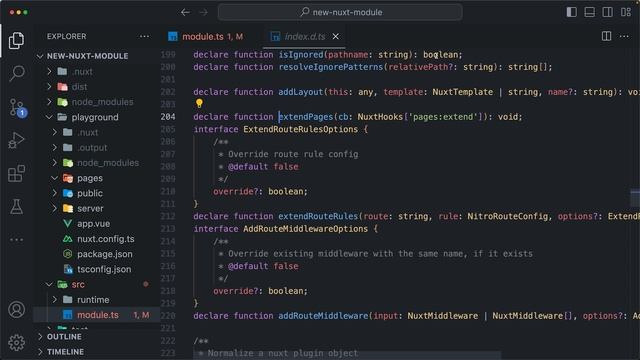Click the isIgnored function name
This screenshot has height=360, width=640.
point(301,55)
